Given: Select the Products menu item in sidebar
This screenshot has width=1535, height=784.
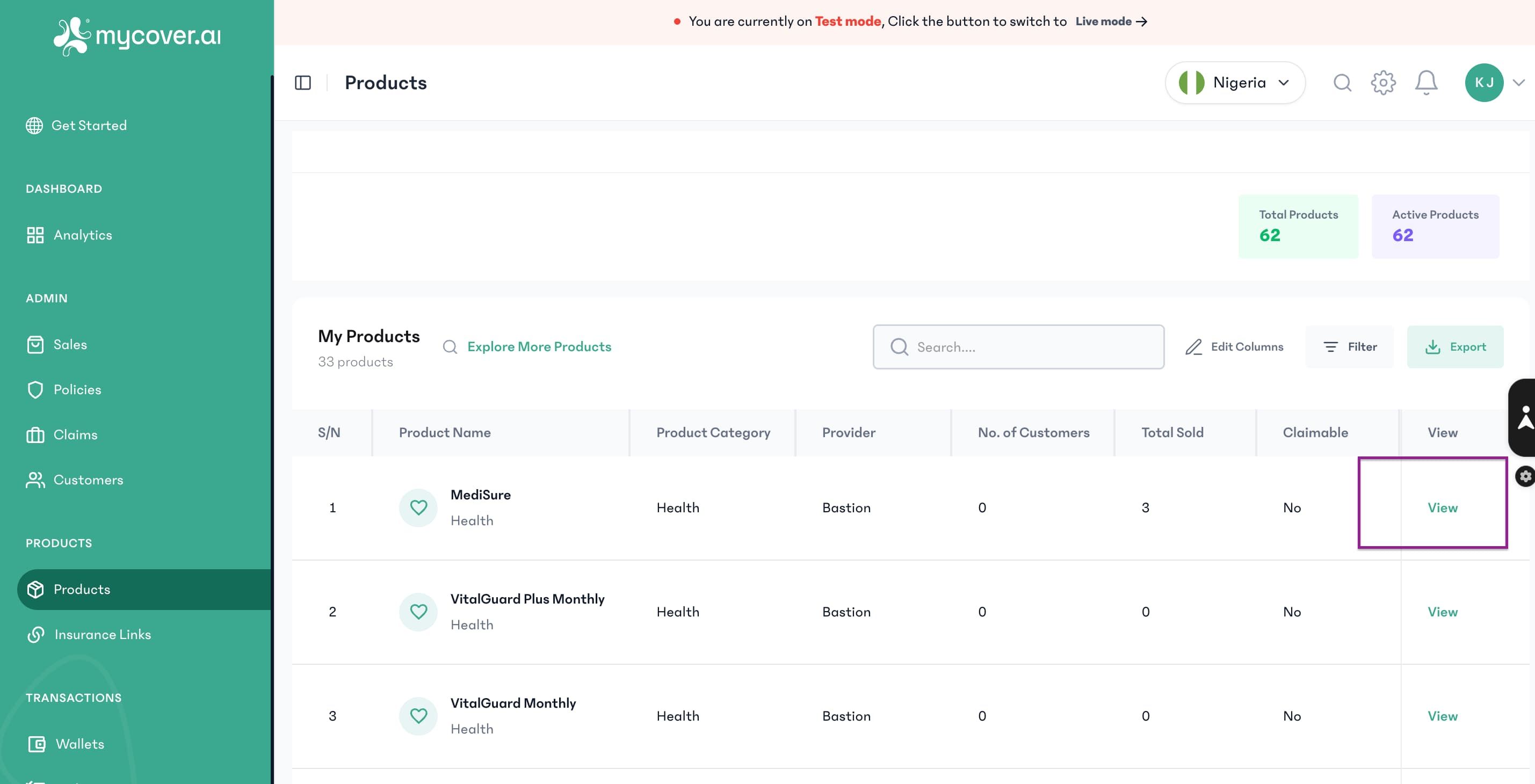Looking at the screenshot, I should 82,589.
